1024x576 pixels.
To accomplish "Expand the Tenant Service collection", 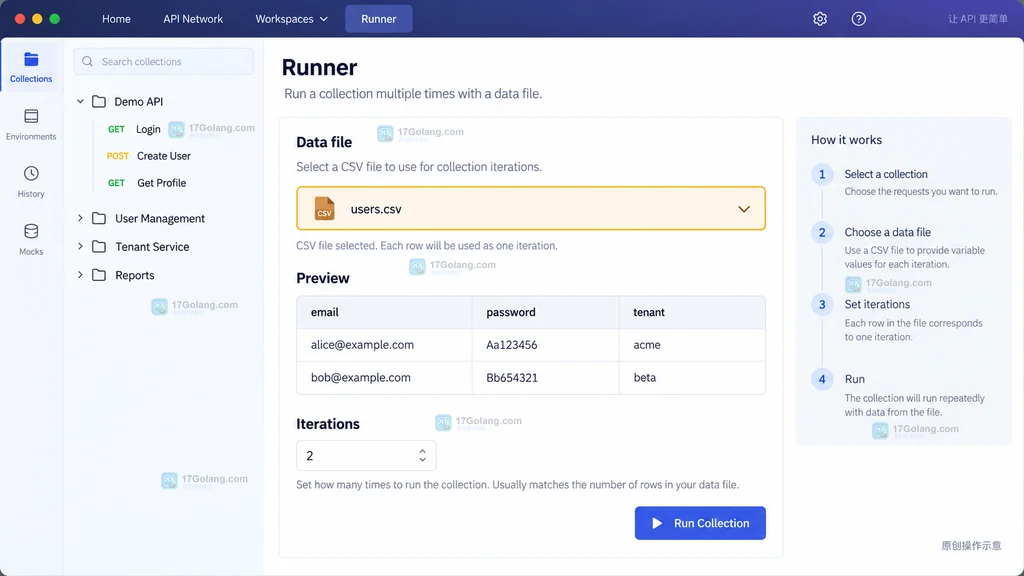I will coord(80,246).
